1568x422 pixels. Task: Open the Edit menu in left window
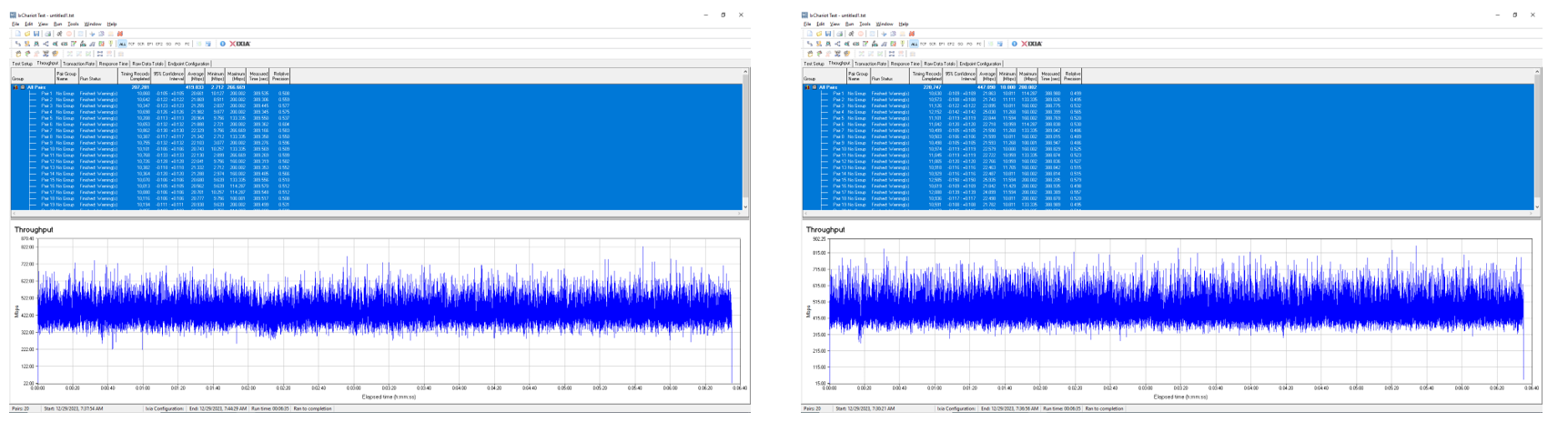pyautogui.click(x=28, y=24)
